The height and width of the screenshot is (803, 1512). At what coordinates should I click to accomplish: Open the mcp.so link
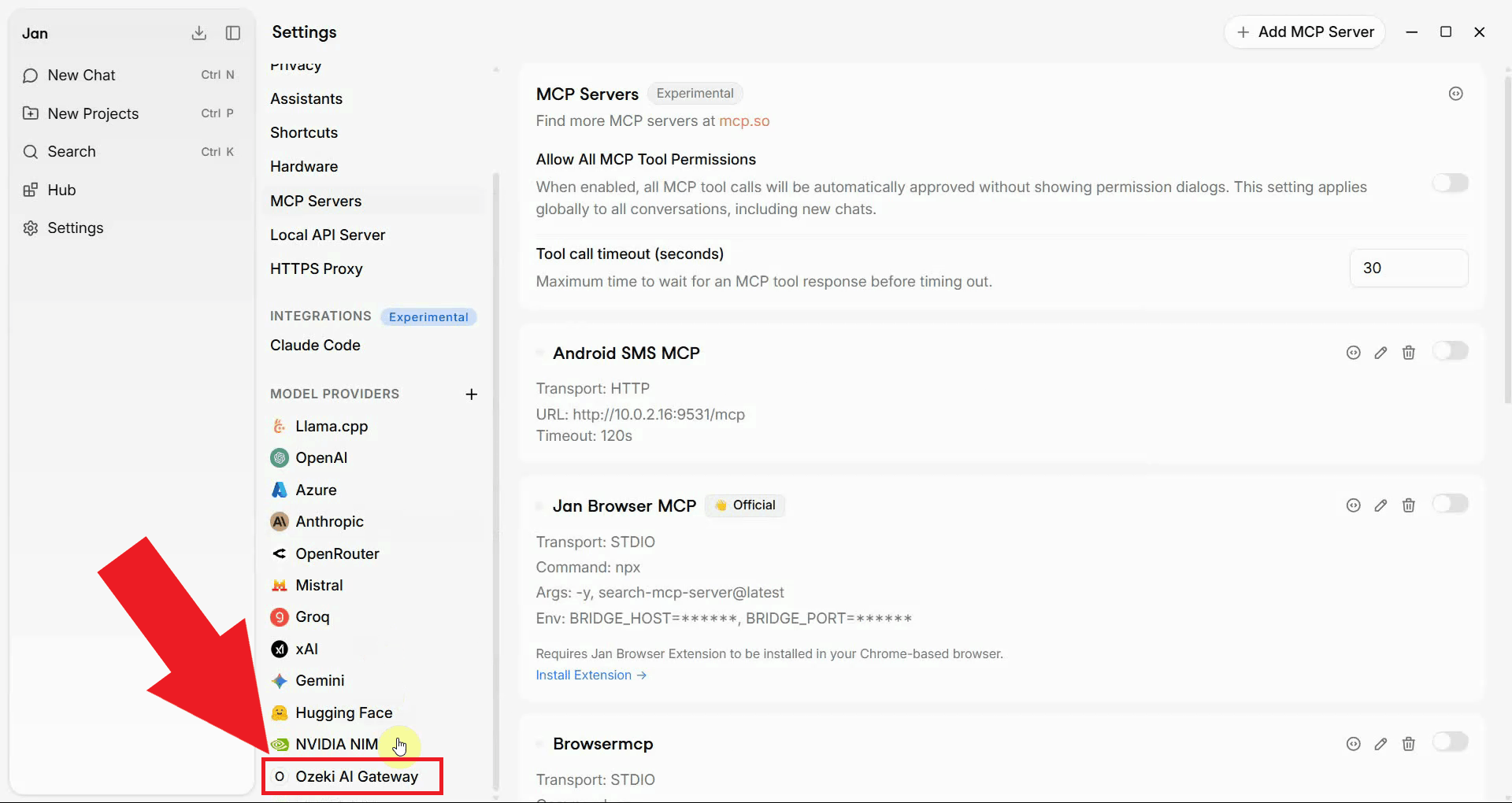pyautogui.click(x=744, y=121)
